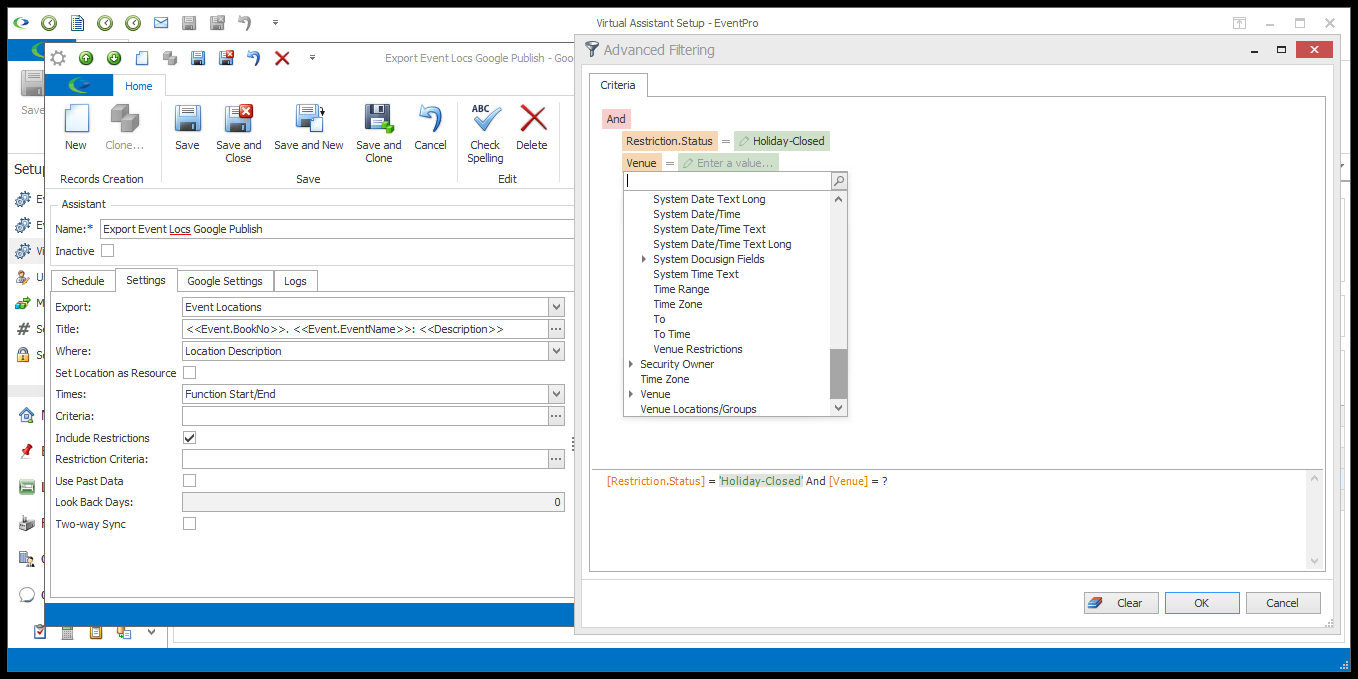Click Save and Close in ribbon
Viewport: 1358px width, 679px height.
pyautogui.click(x=238, y=133)
